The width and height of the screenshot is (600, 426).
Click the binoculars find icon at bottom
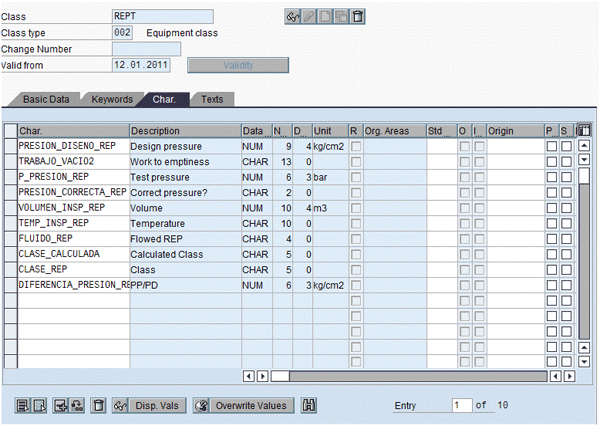point(309,405)
